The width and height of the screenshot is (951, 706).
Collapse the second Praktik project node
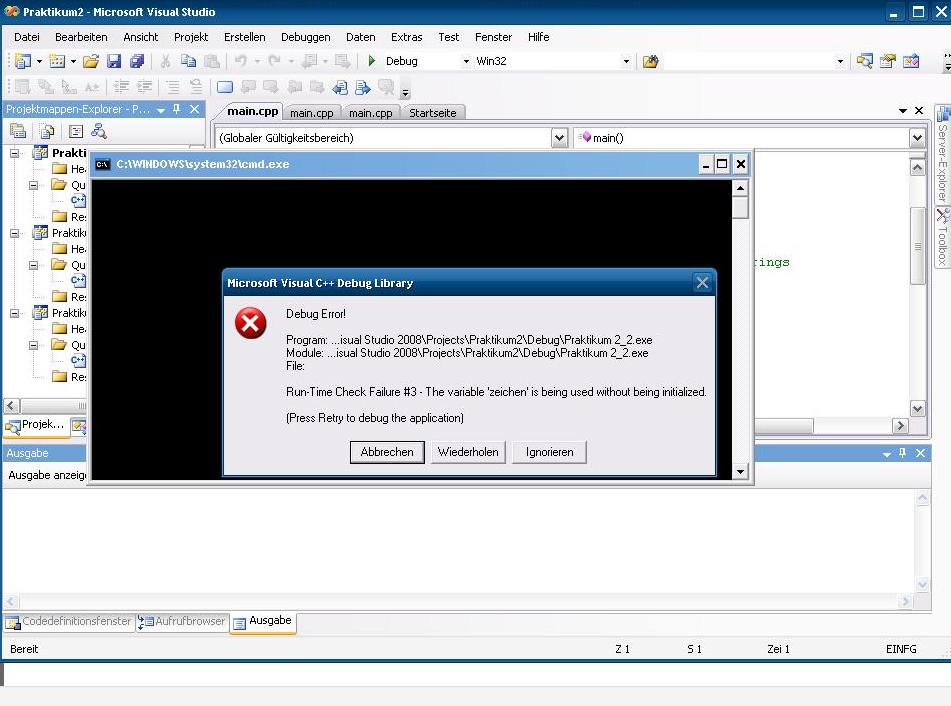pyautogui.click(x=15, y=233)
